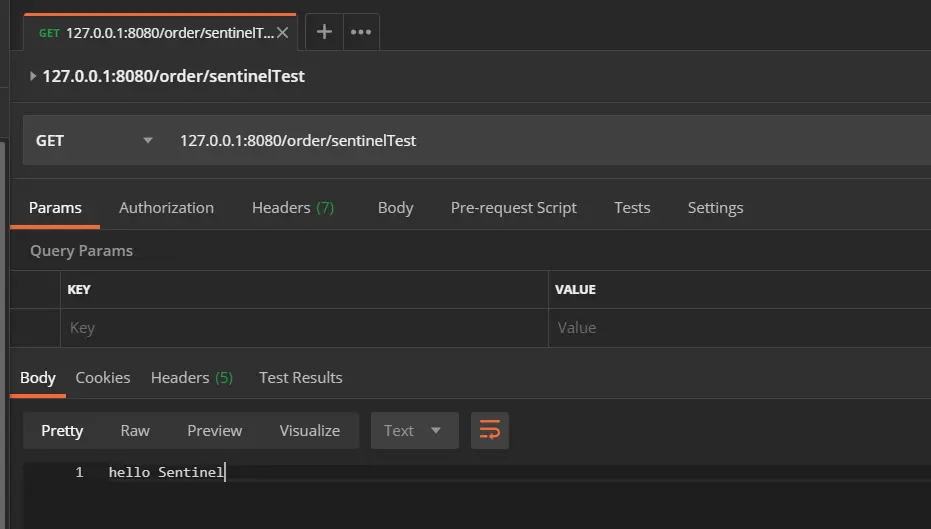Expand the request name disclosure triangle
Viewport: 931px width, 529px height.
(x=33, y=76)
